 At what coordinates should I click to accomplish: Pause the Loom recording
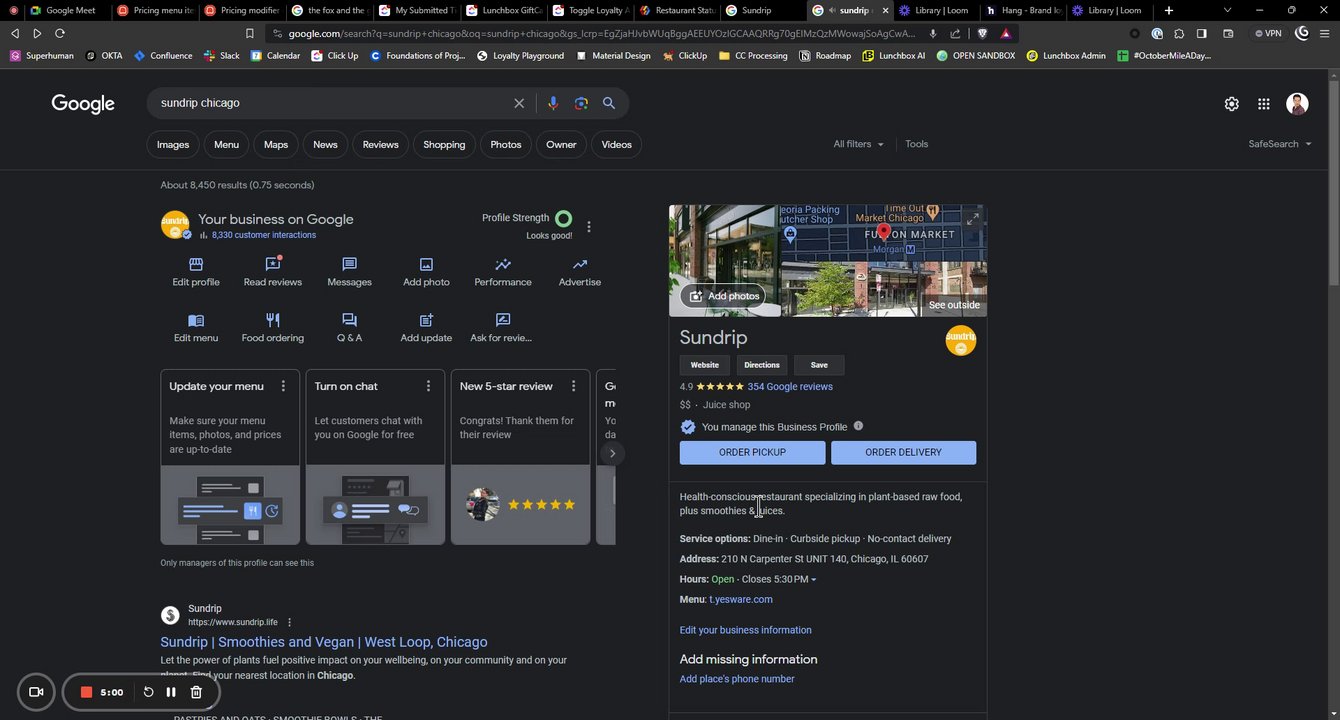[x=171, y=692]
